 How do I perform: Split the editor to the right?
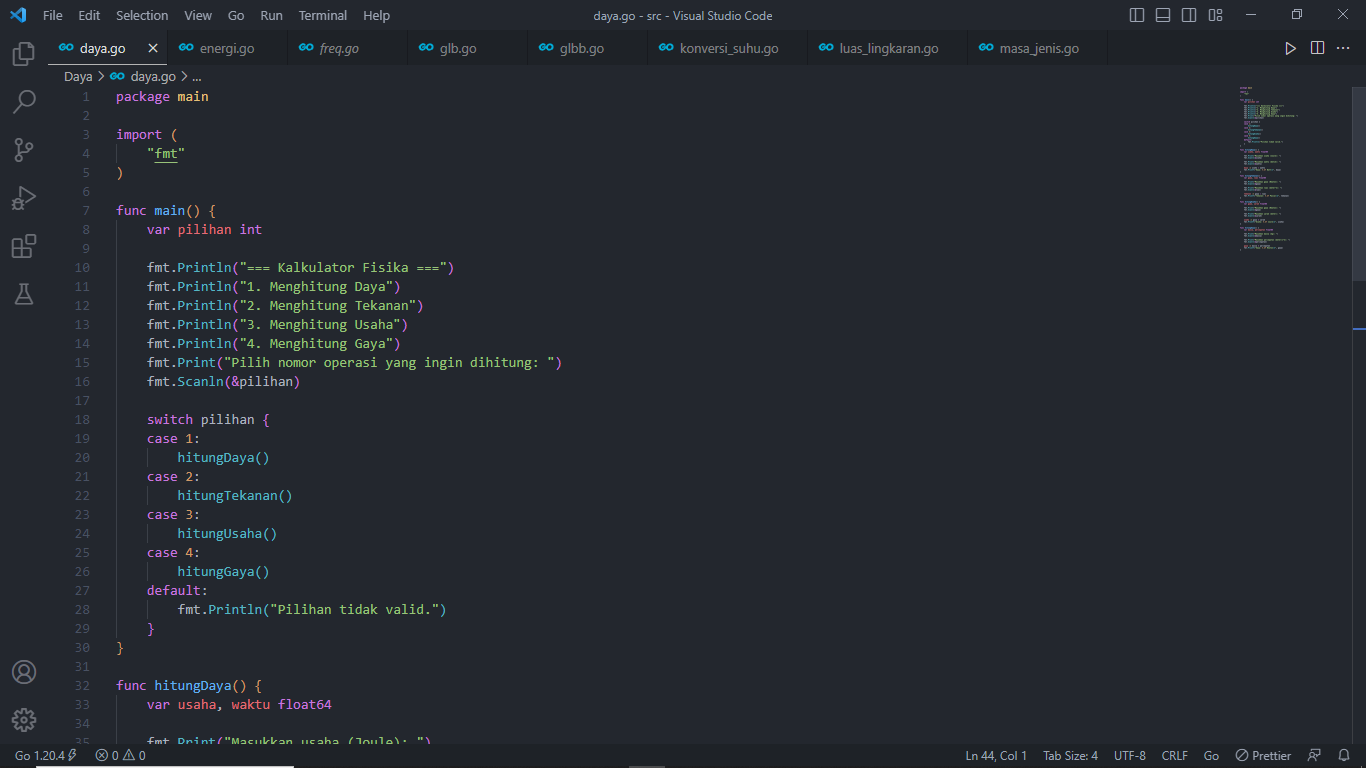point(1317,48)
